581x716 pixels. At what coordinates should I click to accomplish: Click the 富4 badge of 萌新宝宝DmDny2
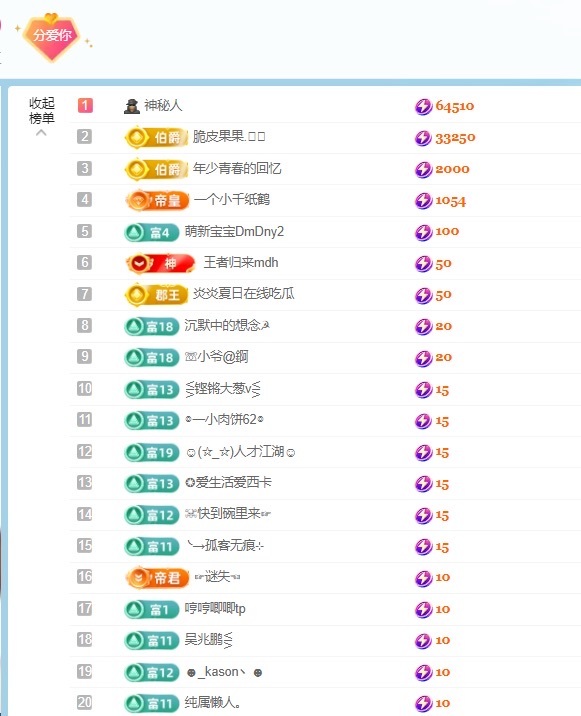152,232
